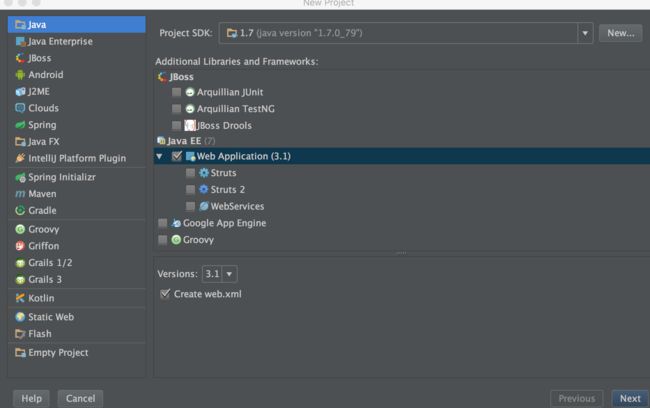This screenshot has width=650, height=408.
Task: Click the Kotlin icon
Action: (x=20, y=298)
